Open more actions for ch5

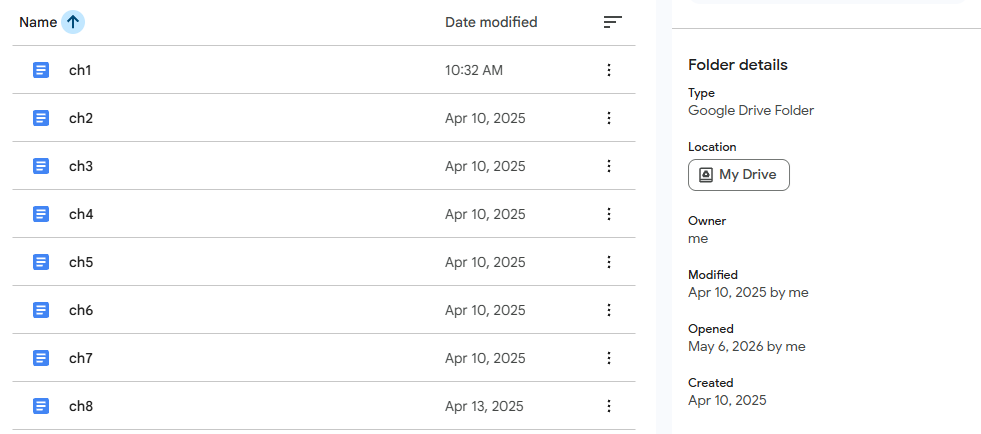(x=609, y=262)
